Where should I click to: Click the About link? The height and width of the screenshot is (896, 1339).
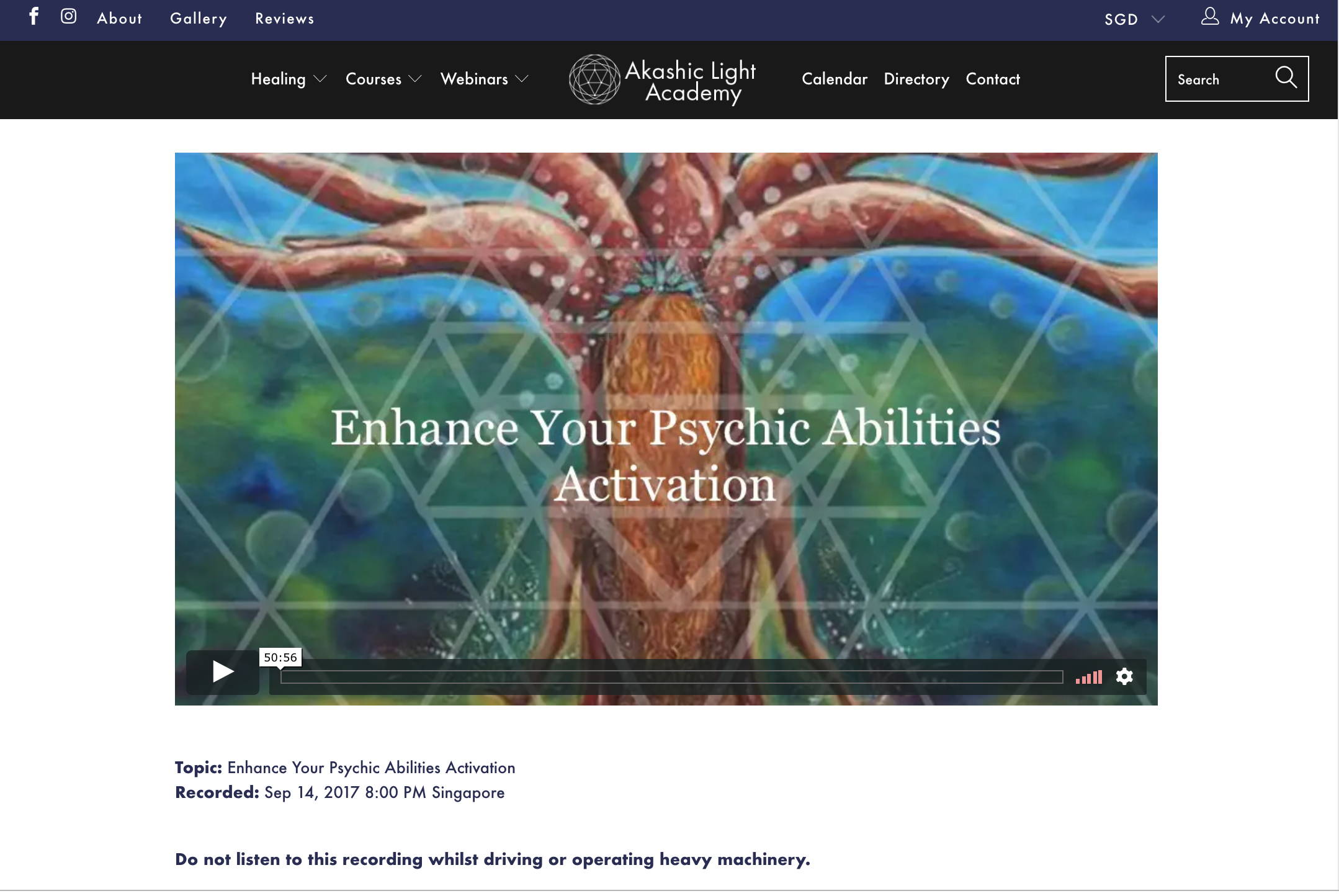(x=120, y=19)
